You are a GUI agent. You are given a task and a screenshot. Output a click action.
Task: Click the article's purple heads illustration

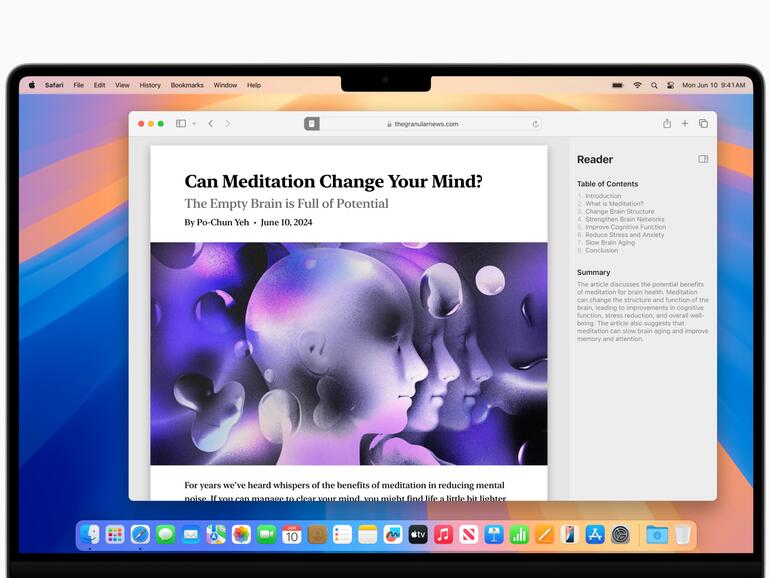(x=349, y=354)
